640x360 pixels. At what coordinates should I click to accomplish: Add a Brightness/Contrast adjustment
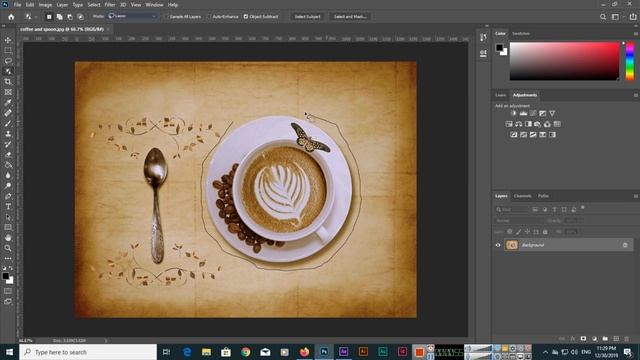(x=513, y=113)
